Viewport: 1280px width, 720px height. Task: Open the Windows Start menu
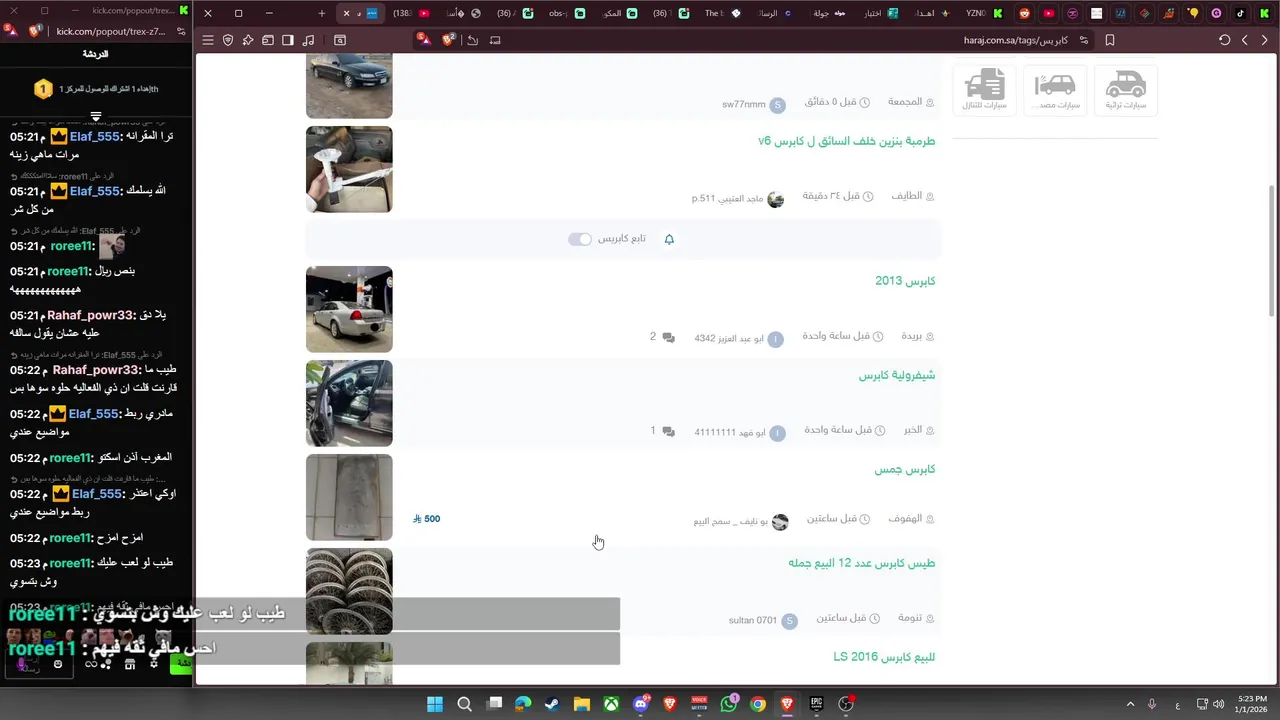click(435, 704)
